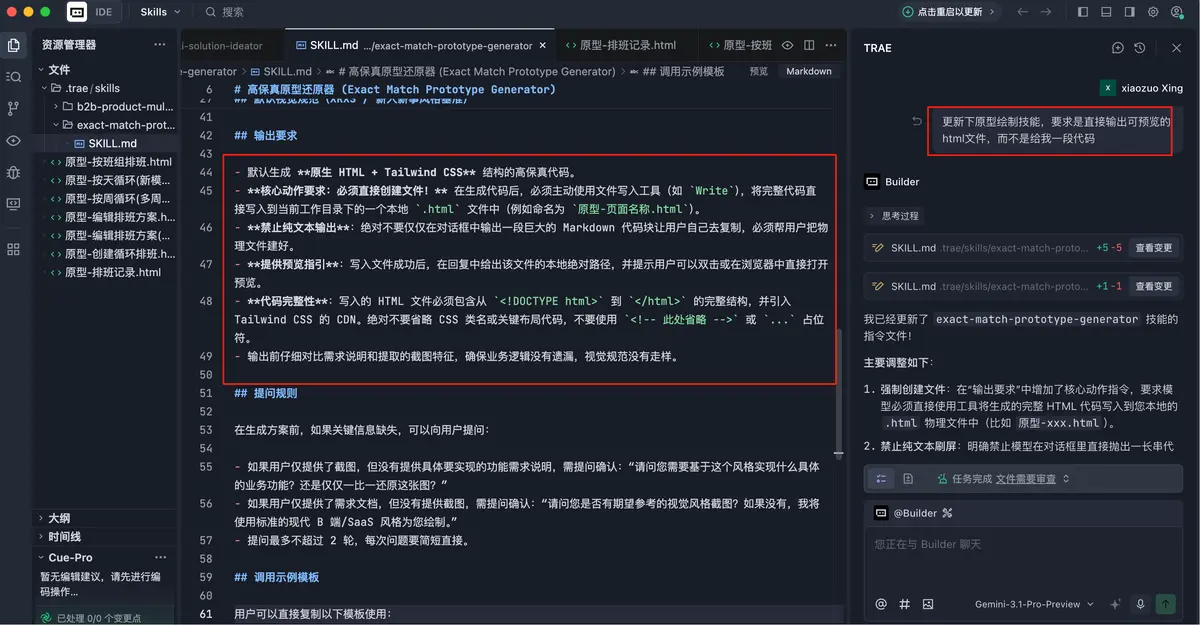Attach image using picture icon in chat

[x=928, y=604]
